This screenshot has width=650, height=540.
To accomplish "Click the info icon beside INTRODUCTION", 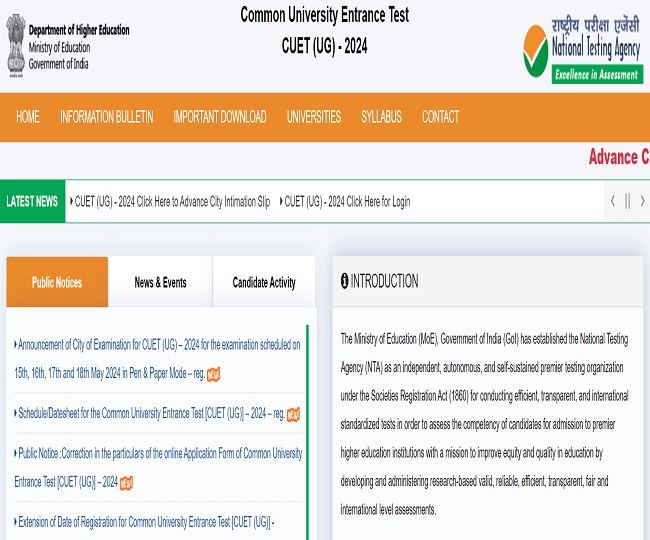I will point(344,281).
